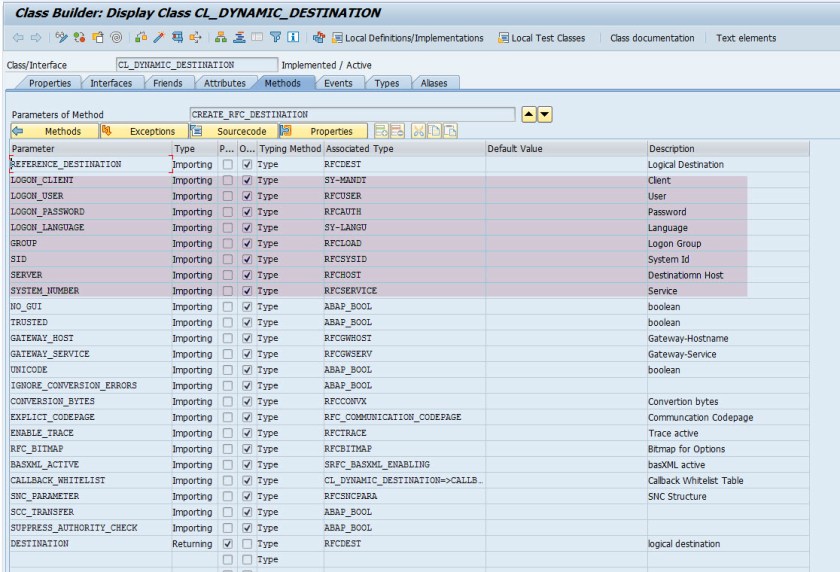Viewport: 840px width, 572px height.
Task: Click the Display/Change toggle icon
Action: pyautogui.click(x=62, y=38)
